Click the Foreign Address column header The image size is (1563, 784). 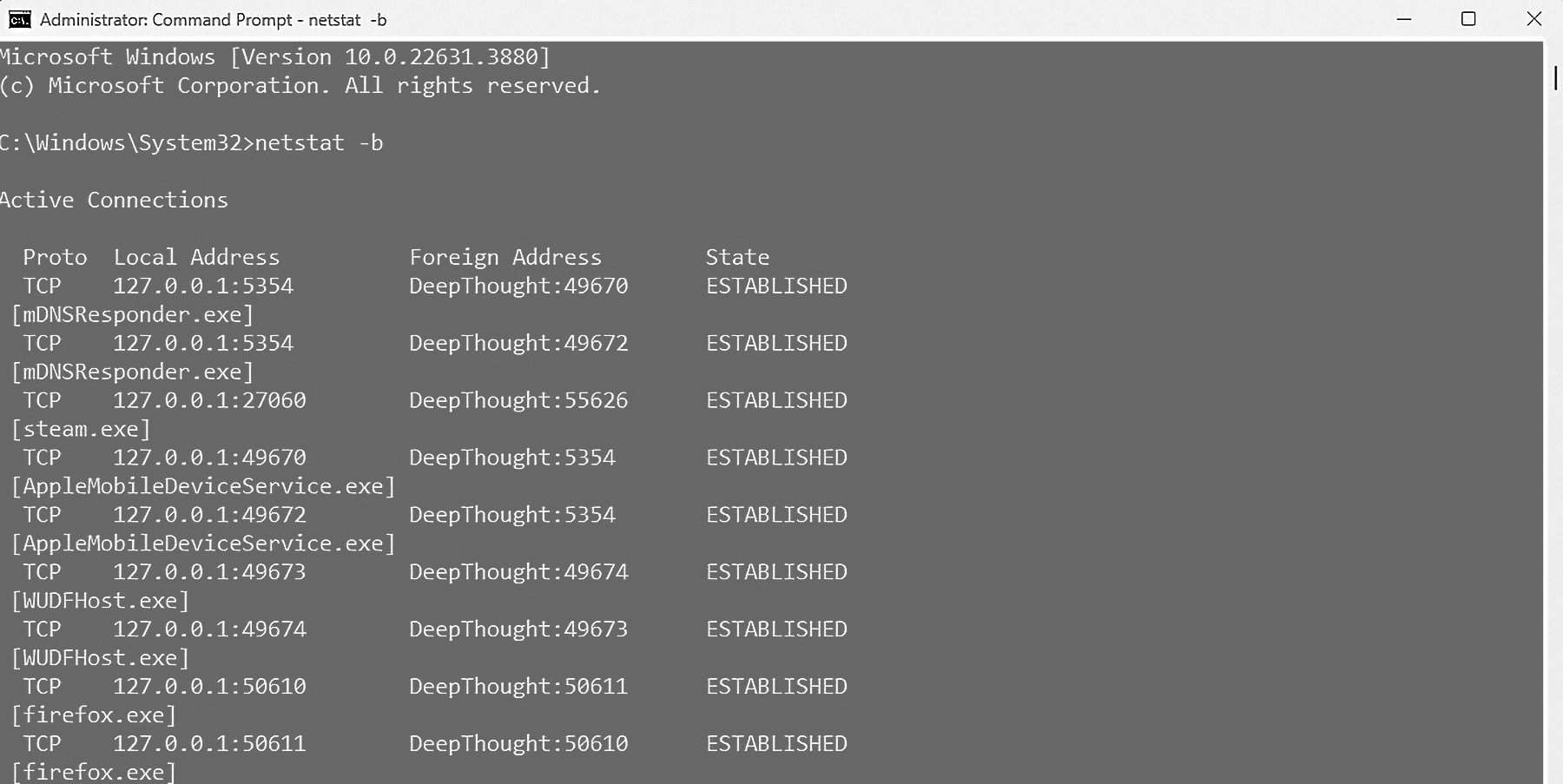[x=505, y=256]
